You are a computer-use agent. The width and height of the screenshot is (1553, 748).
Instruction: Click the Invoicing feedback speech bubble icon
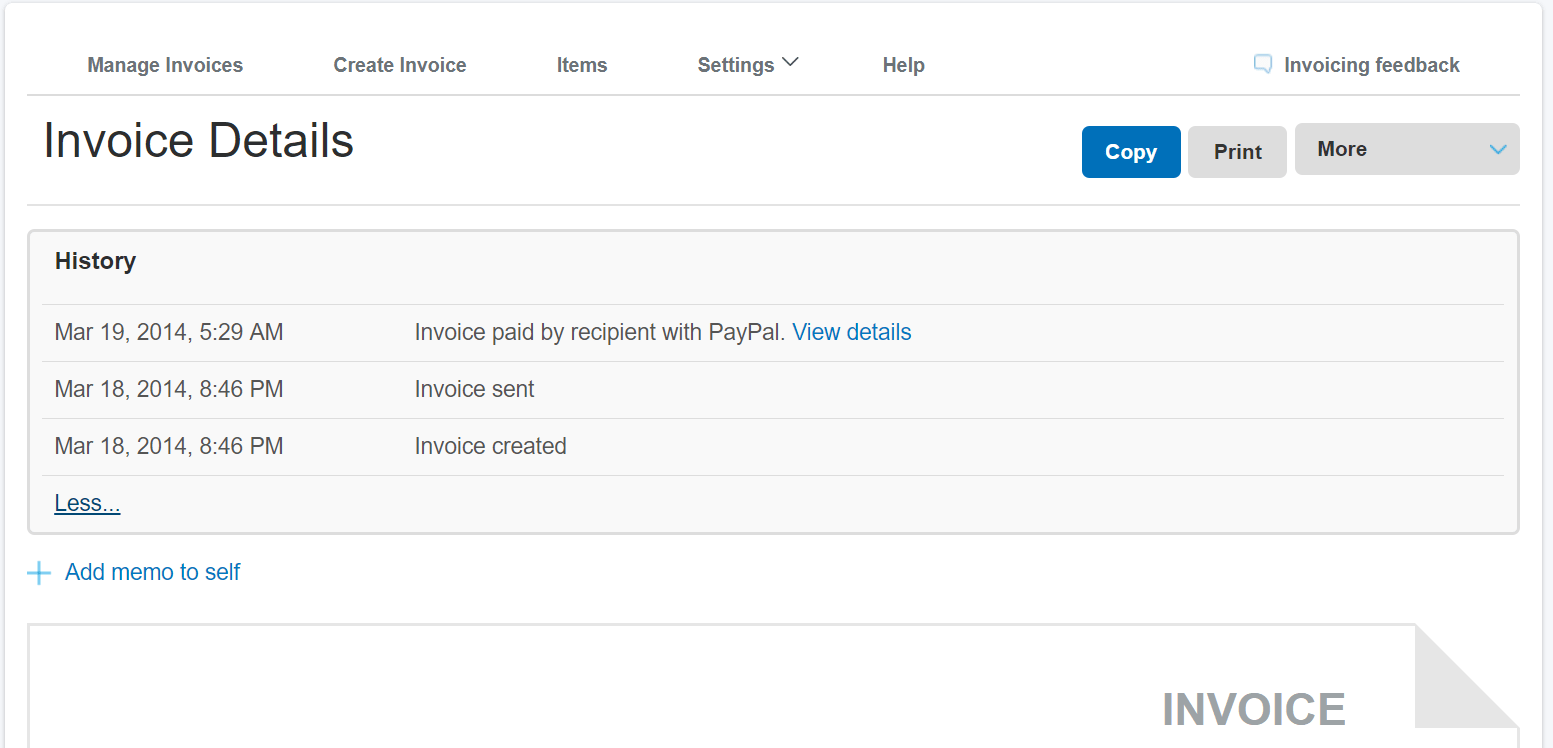[1263, 65]
